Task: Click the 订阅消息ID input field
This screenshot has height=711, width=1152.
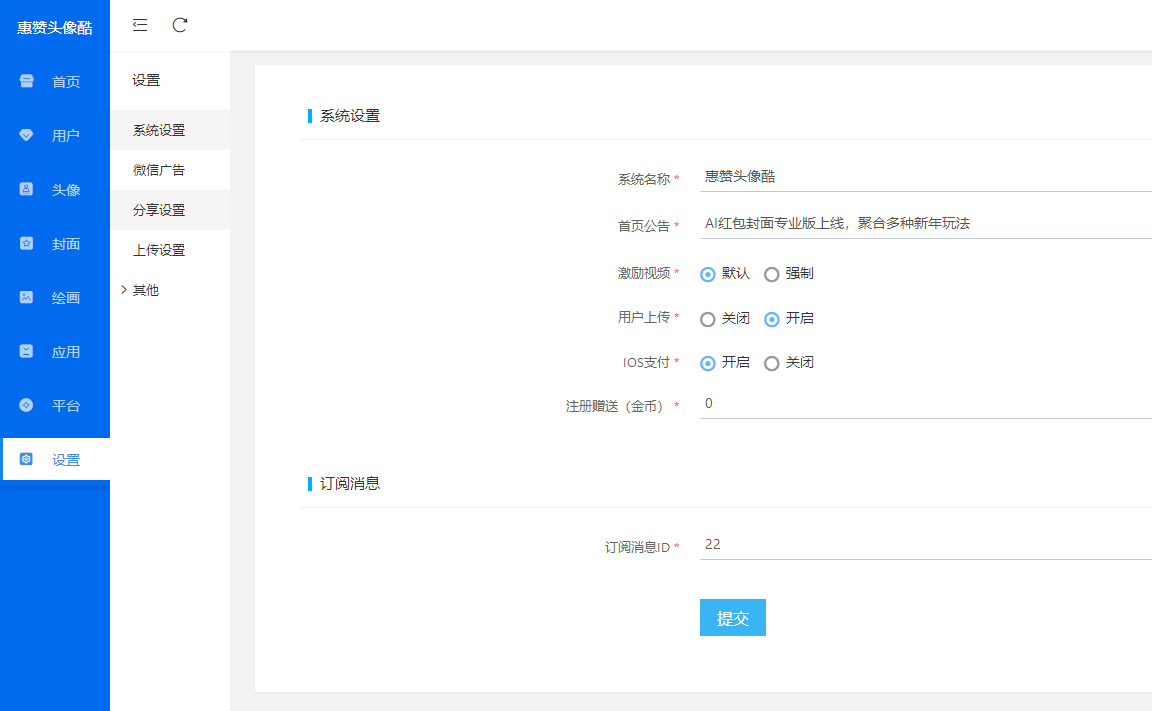Action: (x=926, y=544)
